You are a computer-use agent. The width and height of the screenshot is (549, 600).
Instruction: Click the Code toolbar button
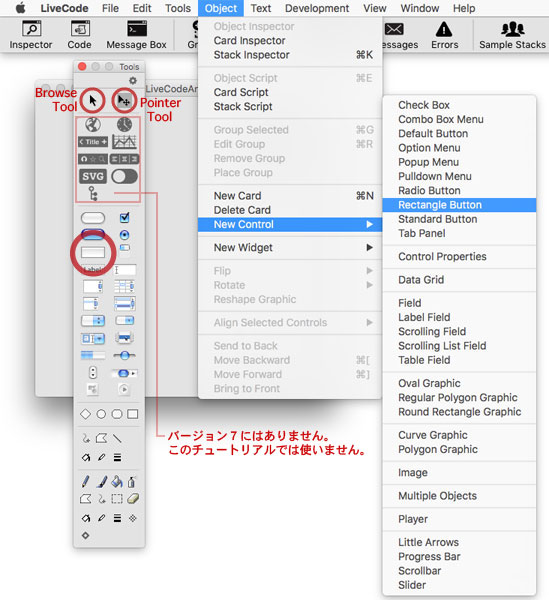(x=80, y=35)
